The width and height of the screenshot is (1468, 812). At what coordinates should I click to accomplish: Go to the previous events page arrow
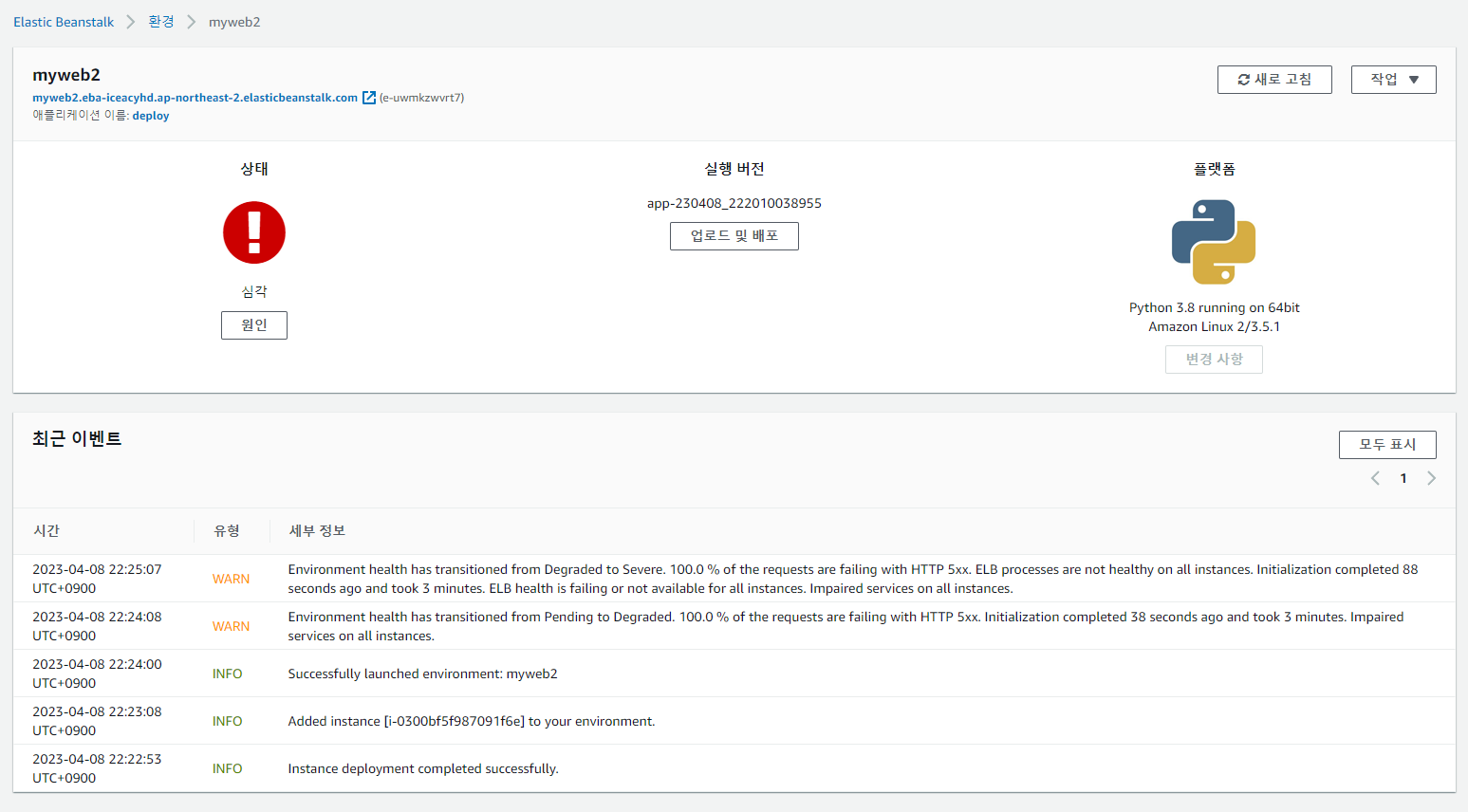(1375, 478)
